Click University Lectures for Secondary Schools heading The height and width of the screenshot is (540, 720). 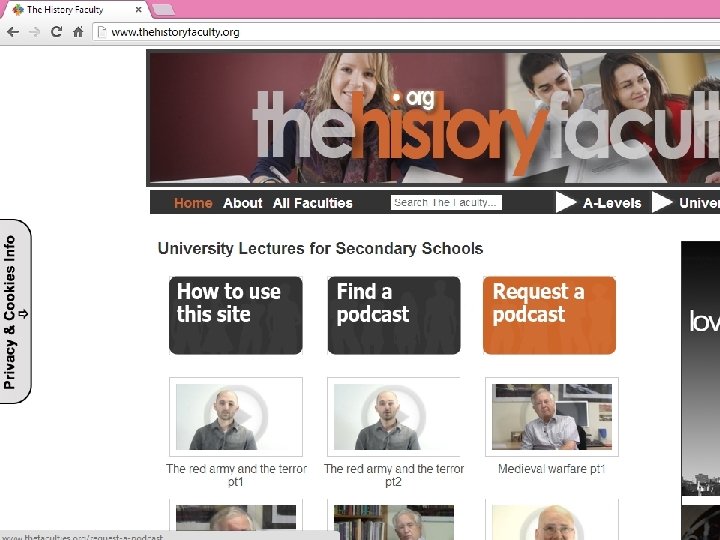pyautogui.click(x=320, y=248)
